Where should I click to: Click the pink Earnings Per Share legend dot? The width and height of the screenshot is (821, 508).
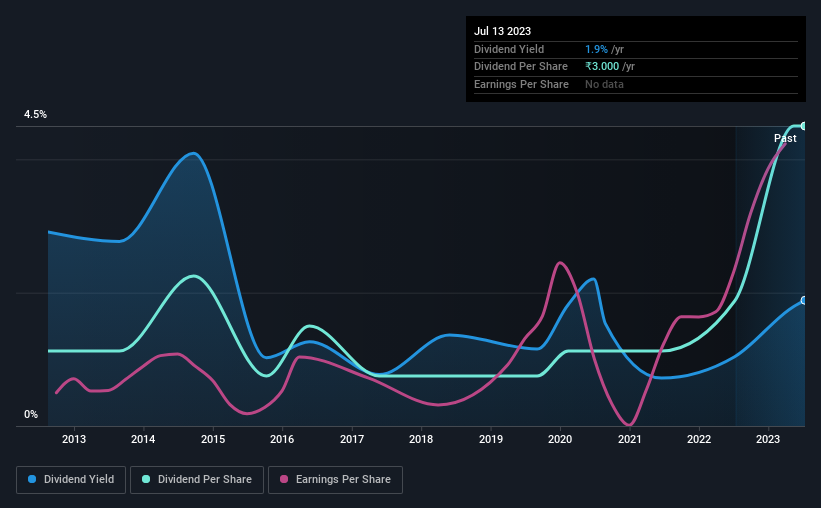point(284,479)
